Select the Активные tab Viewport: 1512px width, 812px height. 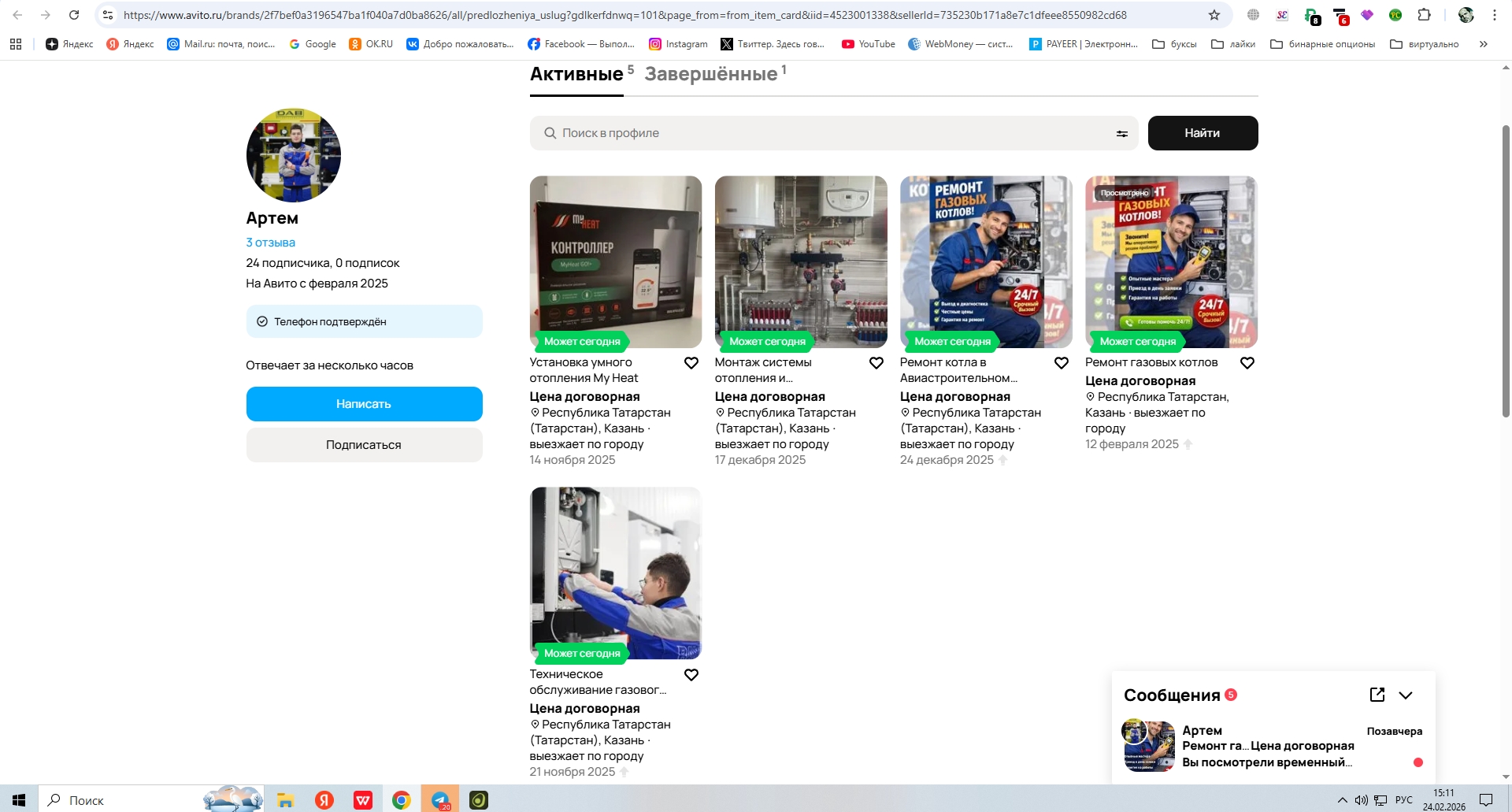(576, 74)
